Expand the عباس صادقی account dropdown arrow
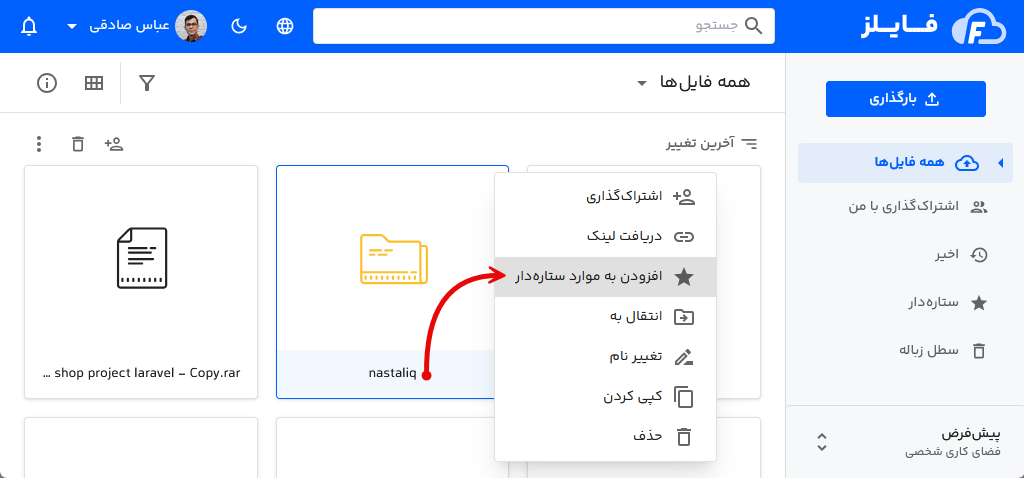Viewport: 1024px width, 478px height. click(x=72, y=27)
